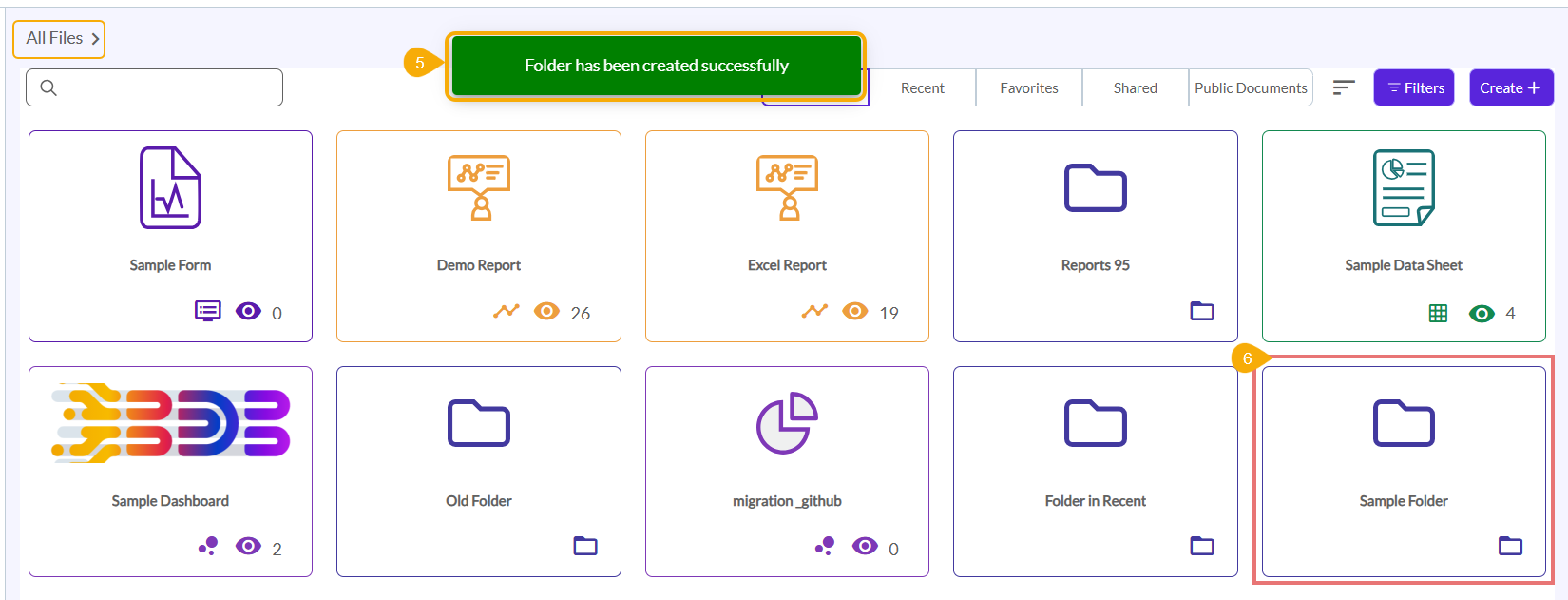Click the Sample Data Sheet icon
This screenshot has width=1568, height=600.
(1404, 187)
